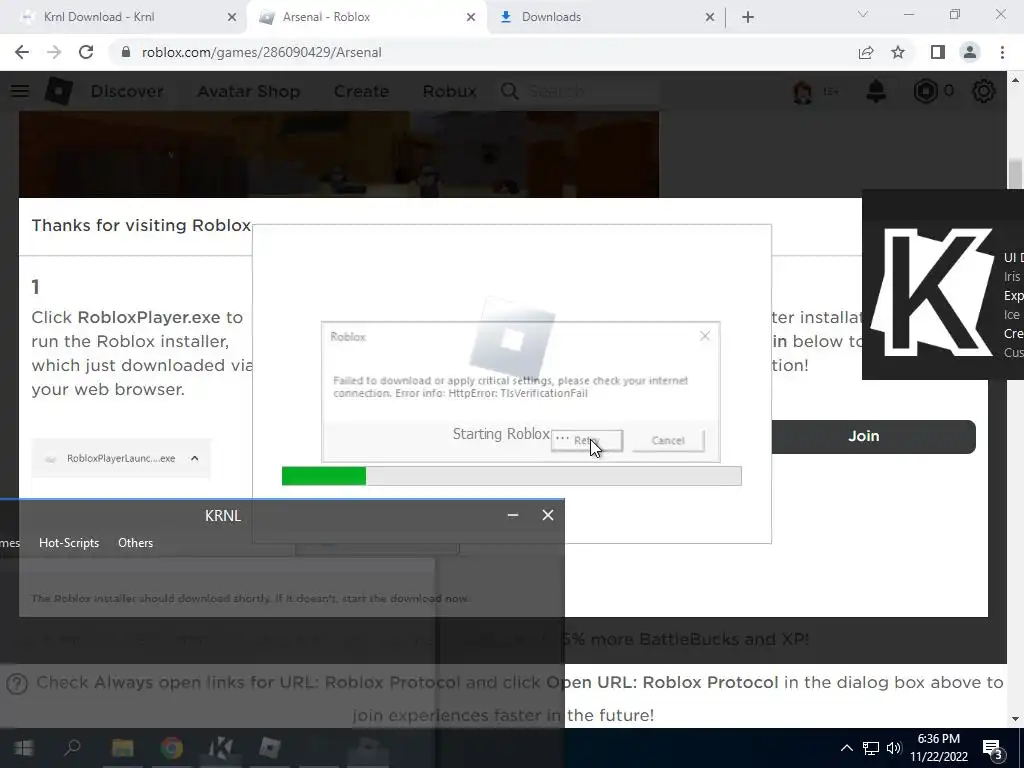Open the Hot-Scripts menu in KRNL
The width and height of the screenshot is (1024, 768).
[69, 543]
